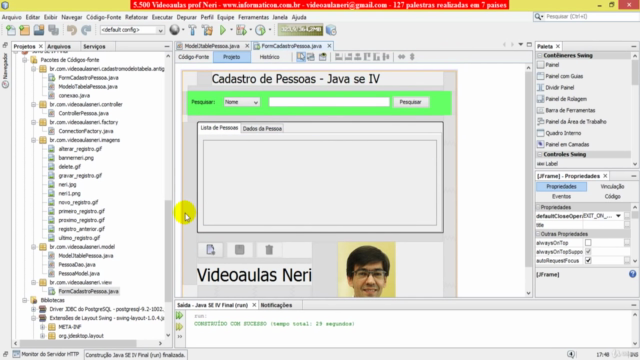Open the Arquivo menu

click(11, 17)
